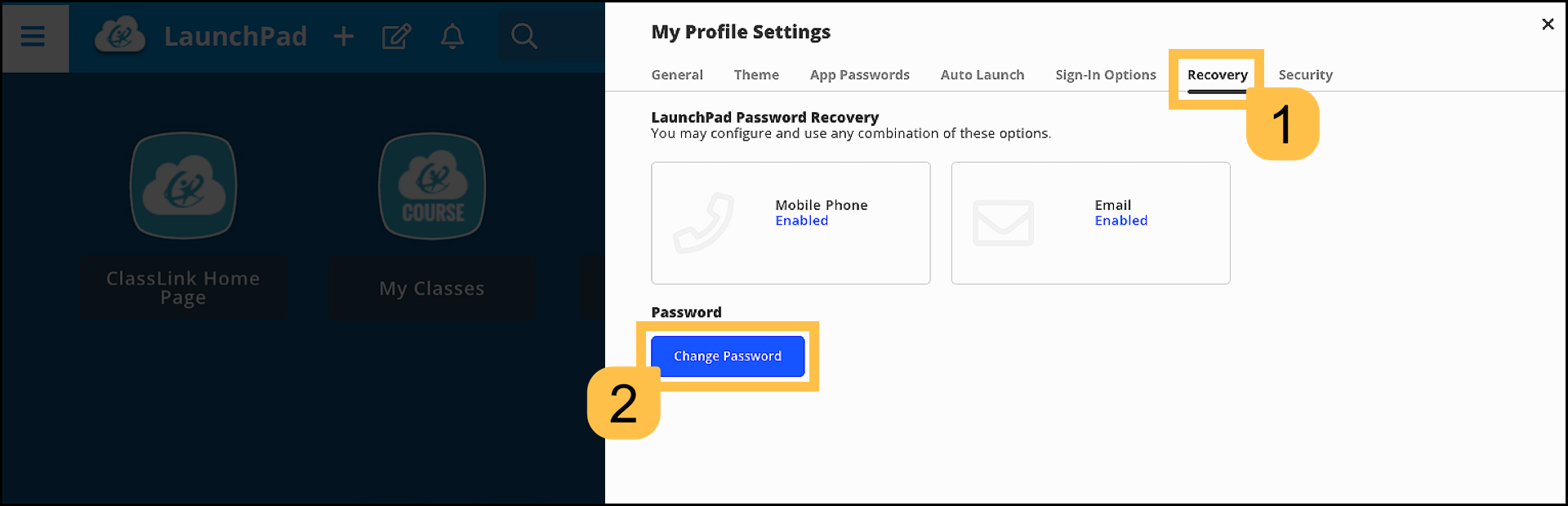Close the My Profile Settings panel
The height and width of the screenshot is (506, 1568).
[x=1548, y=25]
